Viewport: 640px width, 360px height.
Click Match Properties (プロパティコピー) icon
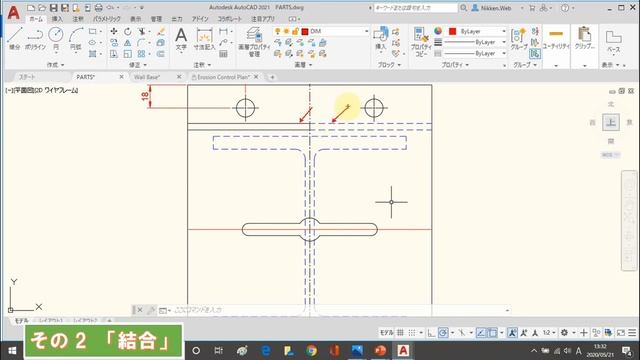(421, 41)
